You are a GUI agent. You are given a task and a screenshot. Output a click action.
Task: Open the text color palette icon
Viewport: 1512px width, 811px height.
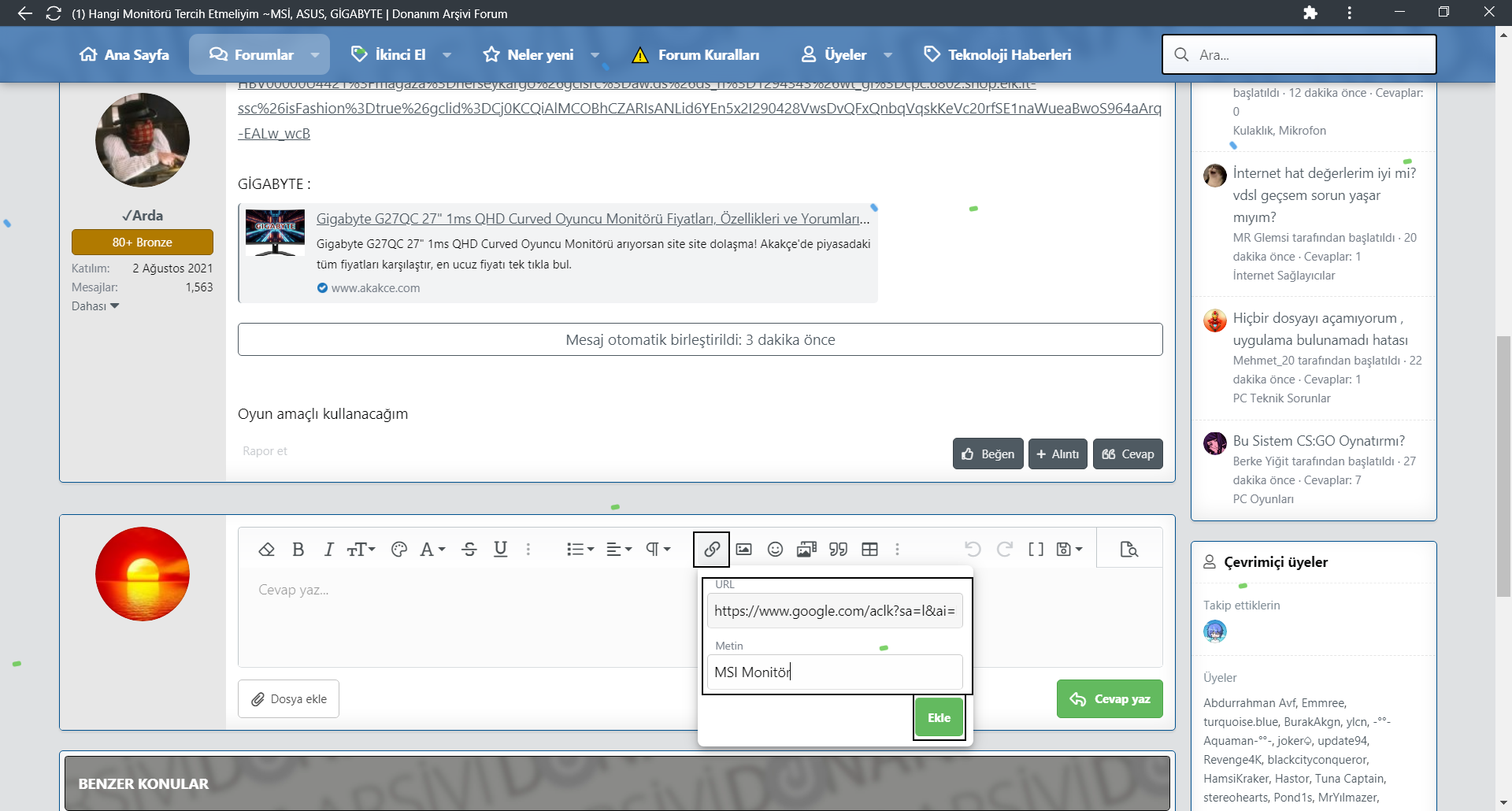click(399, 550)
